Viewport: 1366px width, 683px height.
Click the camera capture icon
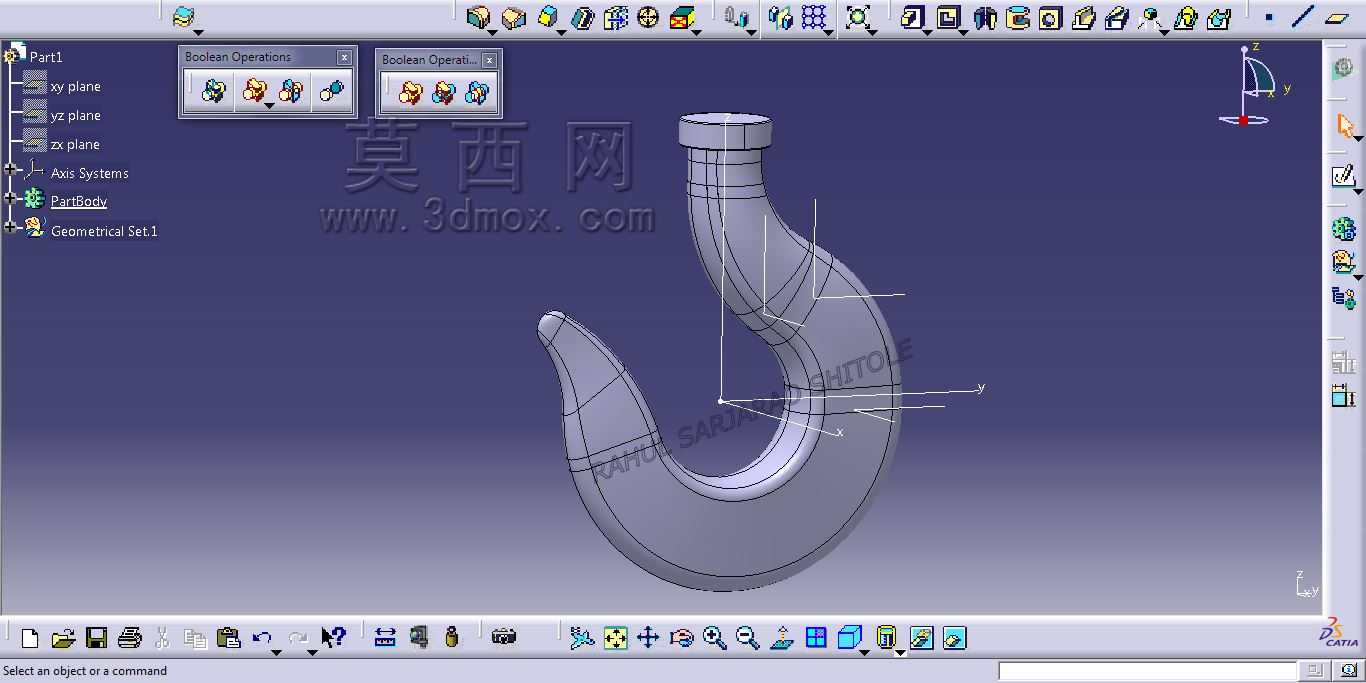pyautogui.click(x=504, y=637)
